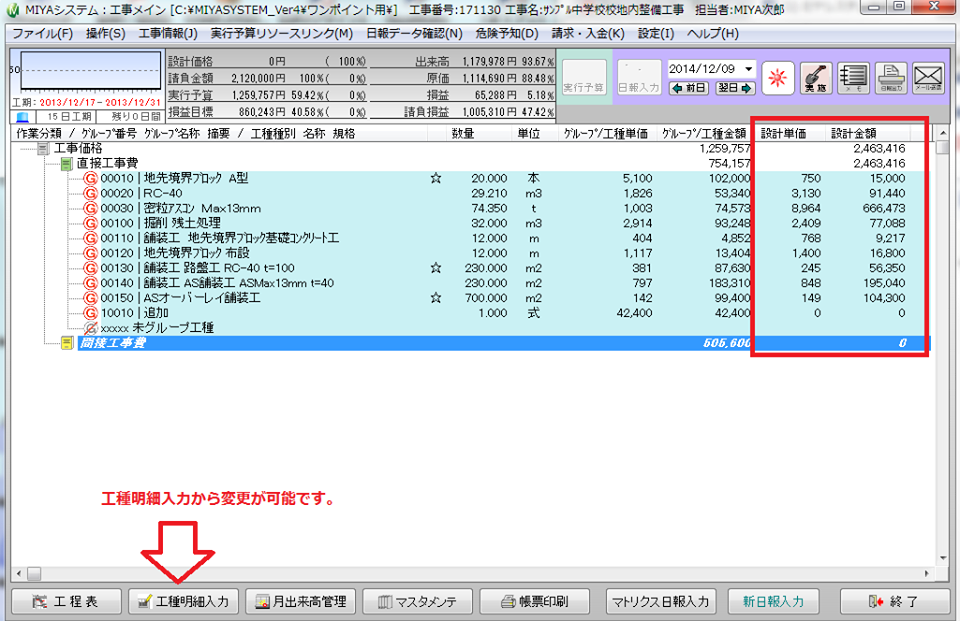The height and width of the screenshot is (621, 960).
Task: Click the blue icon beside 15日工期
Action: tap(23, 117)
